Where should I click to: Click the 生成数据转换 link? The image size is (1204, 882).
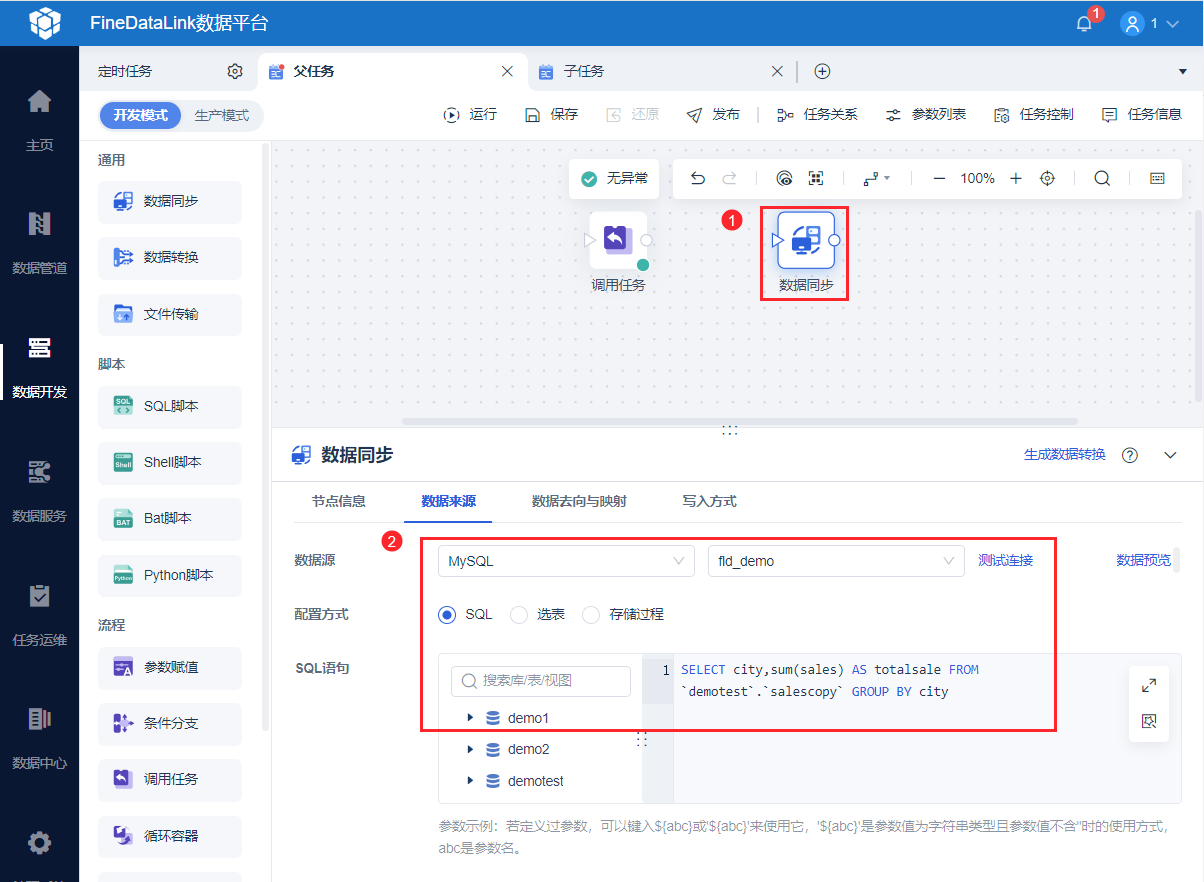tap(1065, 455)
